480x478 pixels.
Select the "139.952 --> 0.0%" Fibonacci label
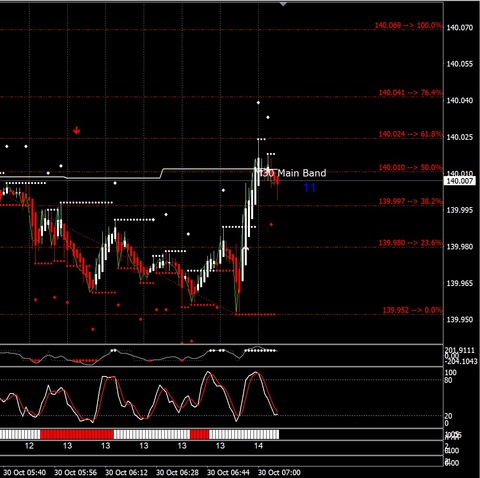(x=413, y=310)
